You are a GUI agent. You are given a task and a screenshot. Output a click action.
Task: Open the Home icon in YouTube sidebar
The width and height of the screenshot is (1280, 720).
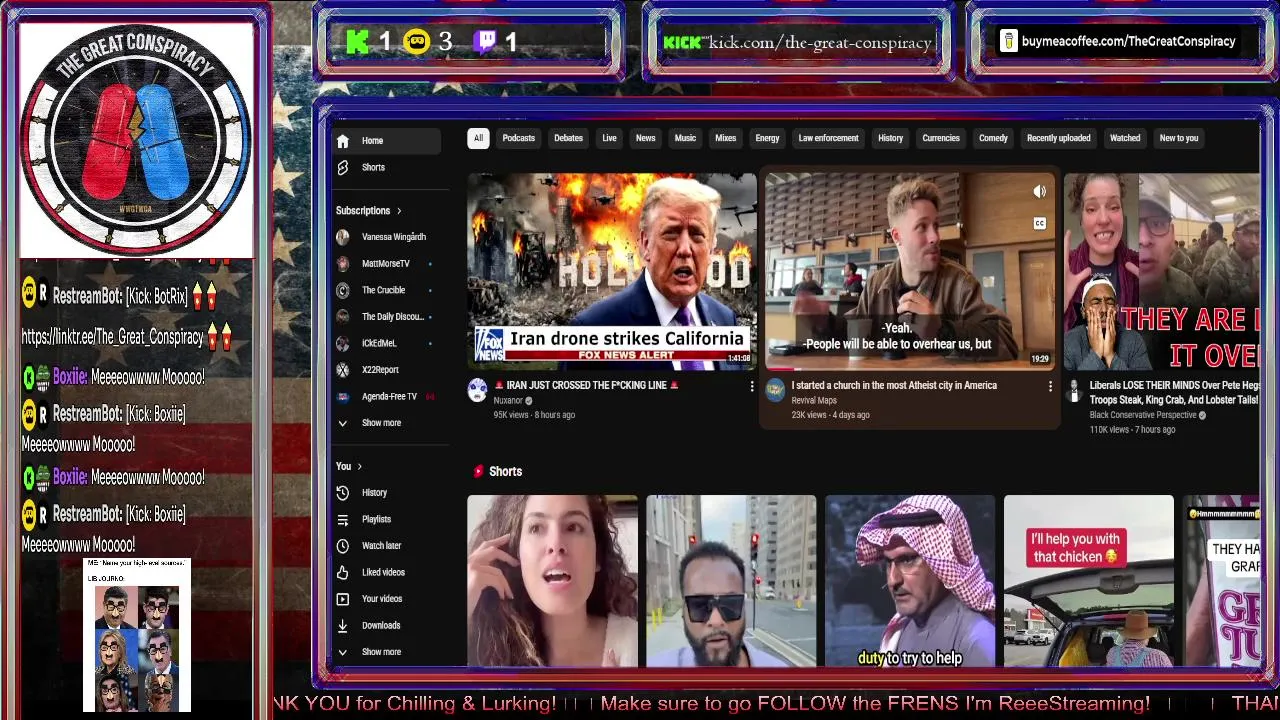[x=343, y=141]
